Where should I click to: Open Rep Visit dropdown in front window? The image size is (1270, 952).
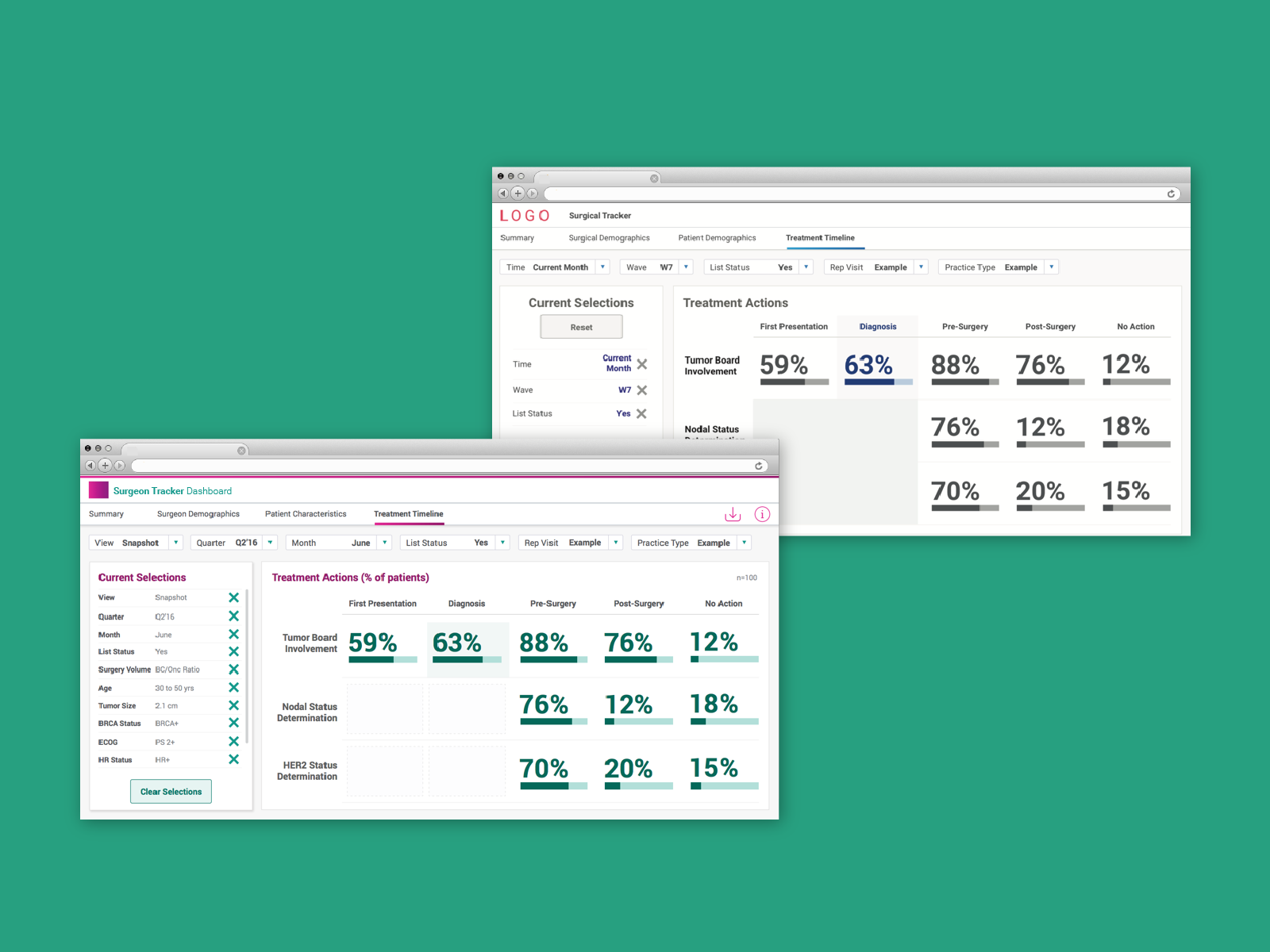pos(616,543)
